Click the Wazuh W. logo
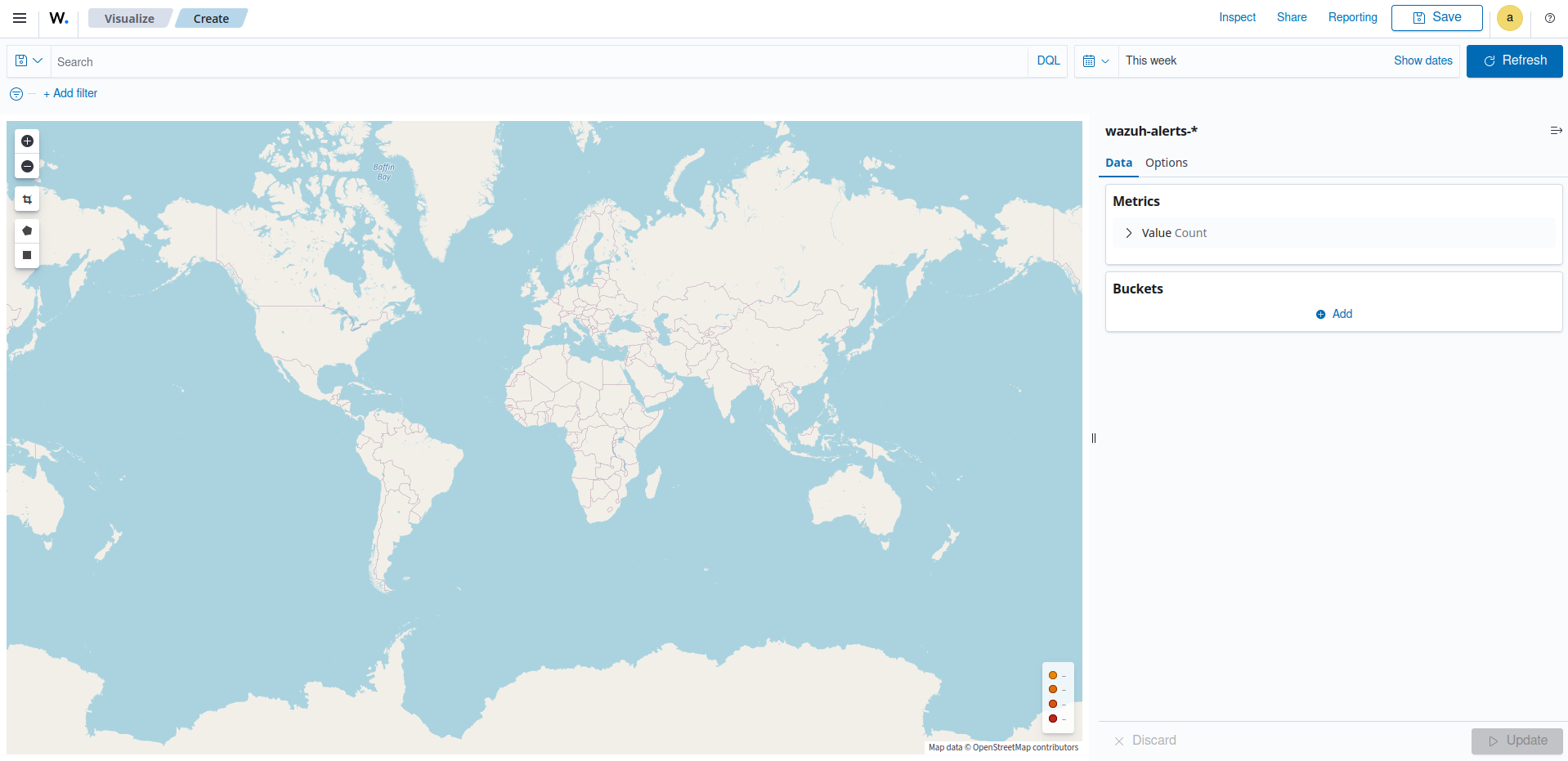The height and width of the screenshot is (761, 1568). (x=59, y=18)
